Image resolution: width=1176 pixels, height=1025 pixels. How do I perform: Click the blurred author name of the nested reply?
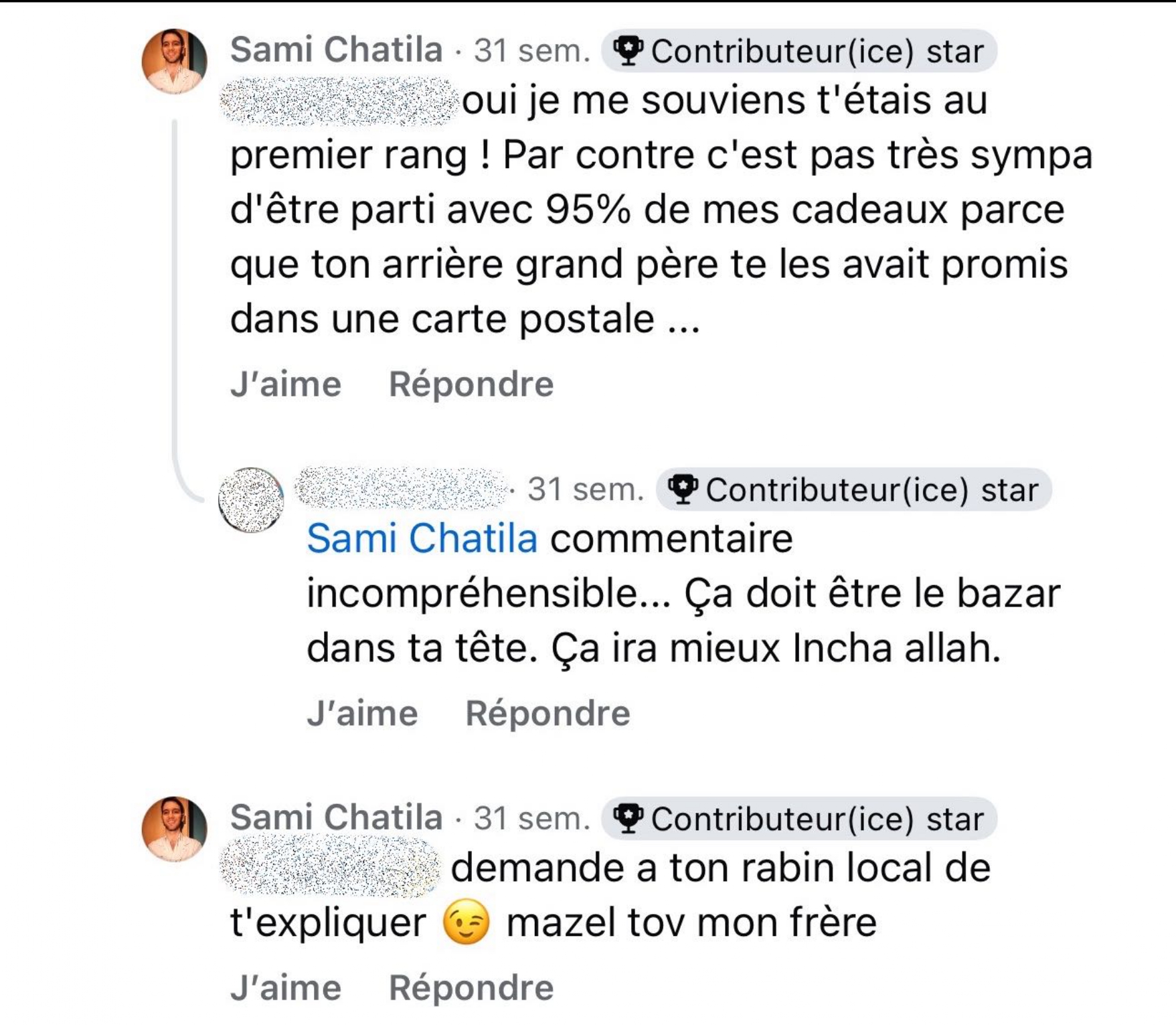(402, 487)
